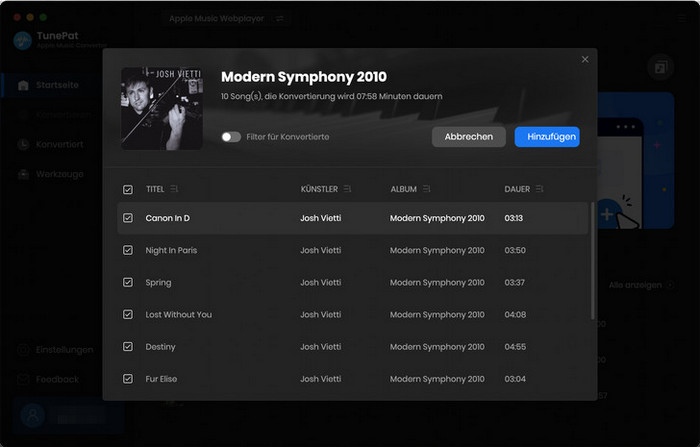This screenshot has height=447, width=700.
Task: Select the Canon In D title
Action: [167, 218]
